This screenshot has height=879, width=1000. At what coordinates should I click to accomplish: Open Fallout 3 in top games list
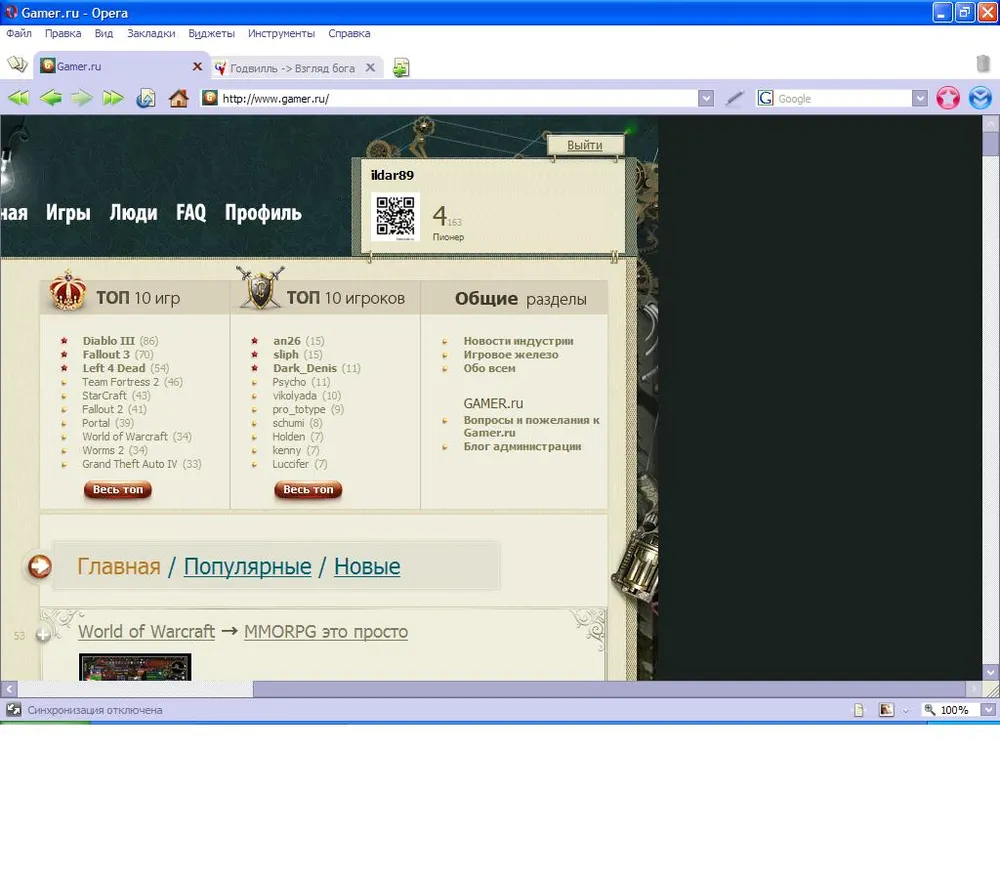106,354
